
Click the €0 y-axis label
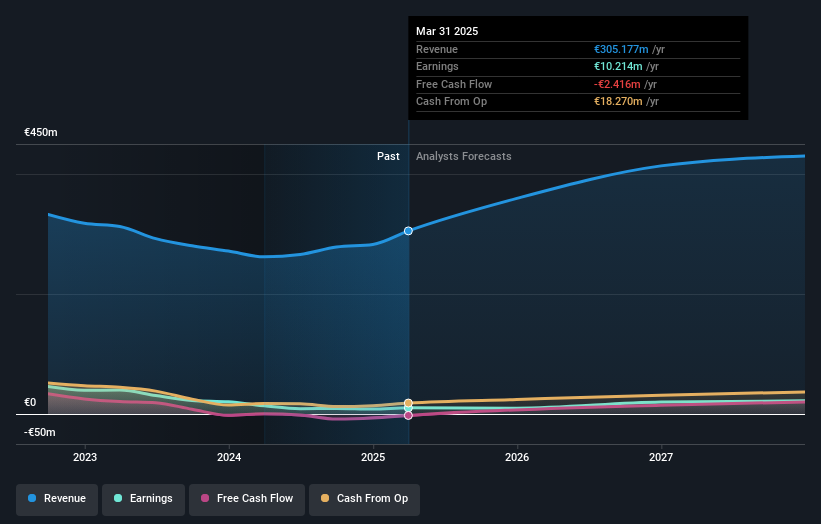[30, 402]
